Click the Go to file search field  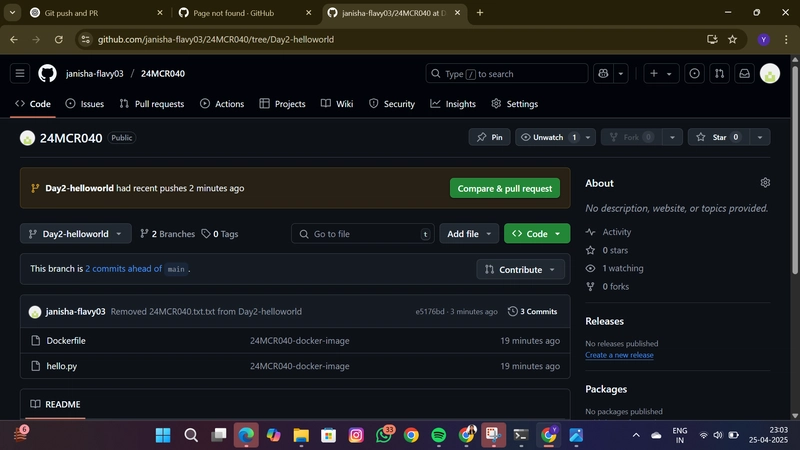(363, 234)
